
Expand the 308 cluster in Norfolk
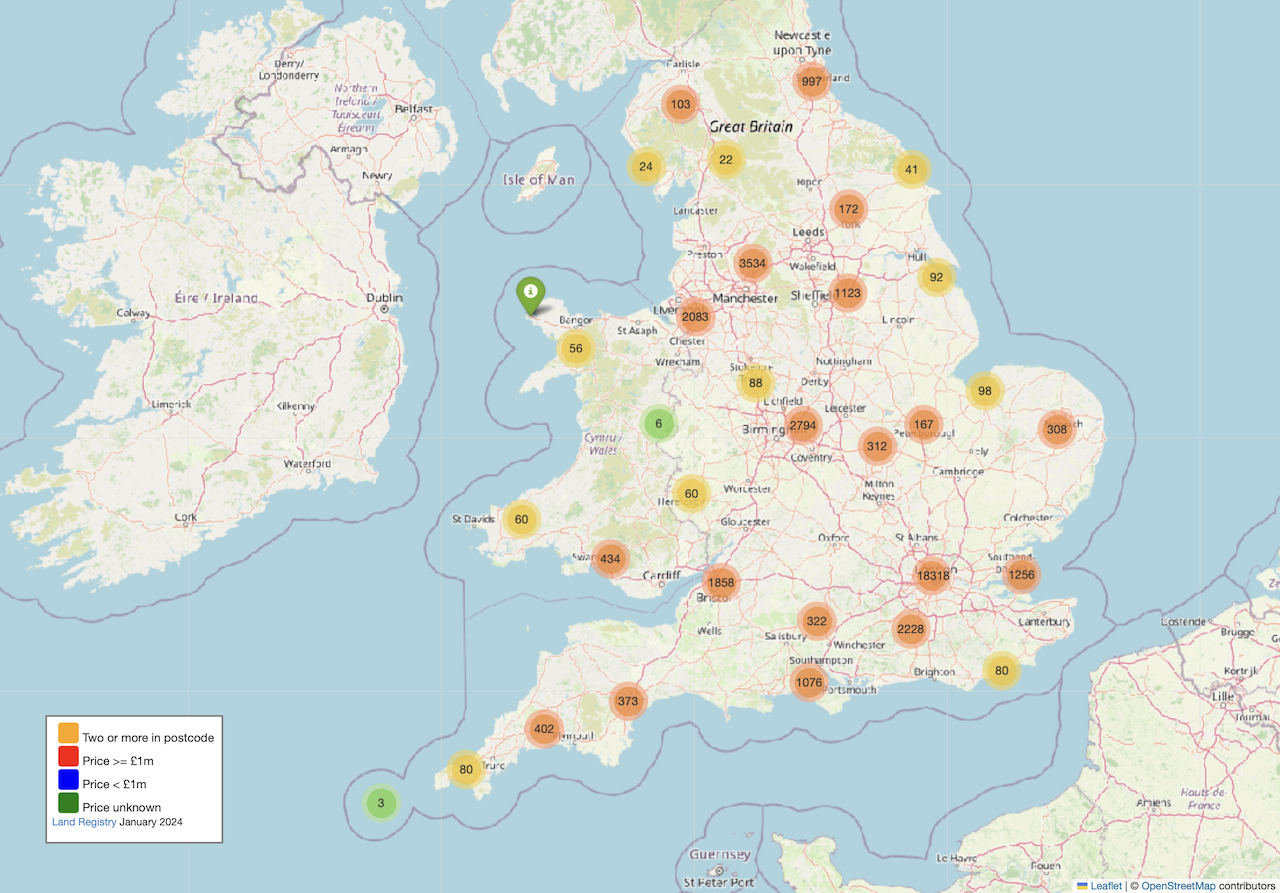pos(1057,429)
